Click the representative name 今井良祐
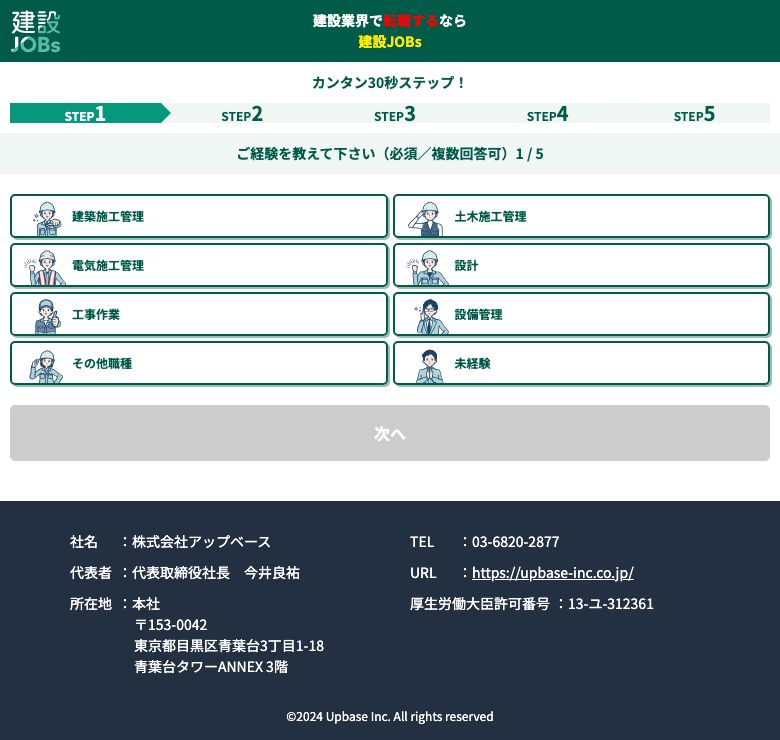 click(x=272, y=573)
